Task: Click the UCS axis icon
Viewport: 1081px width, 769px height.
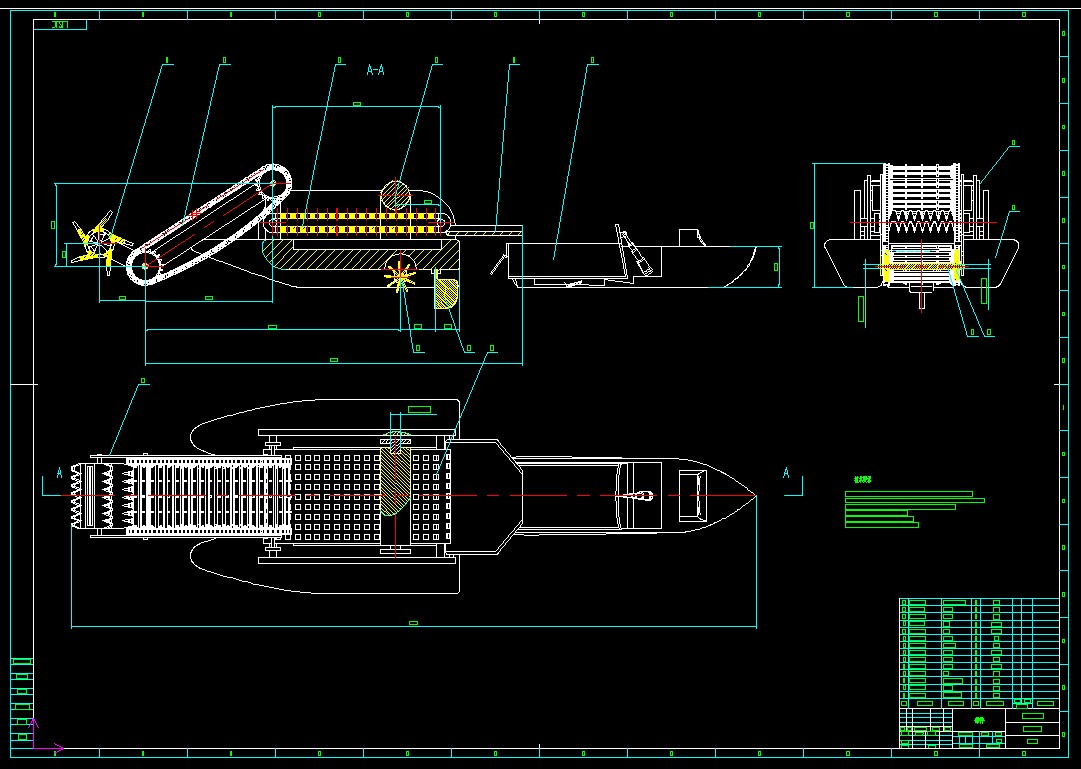Action: pyautogui.click(x=45, y=735)
